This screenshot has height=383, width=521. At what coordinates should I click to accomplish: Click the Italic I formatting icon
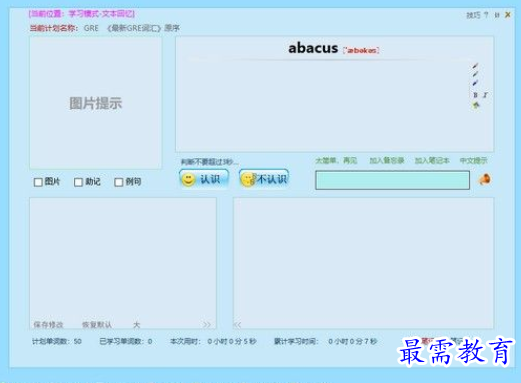(485, 95)
